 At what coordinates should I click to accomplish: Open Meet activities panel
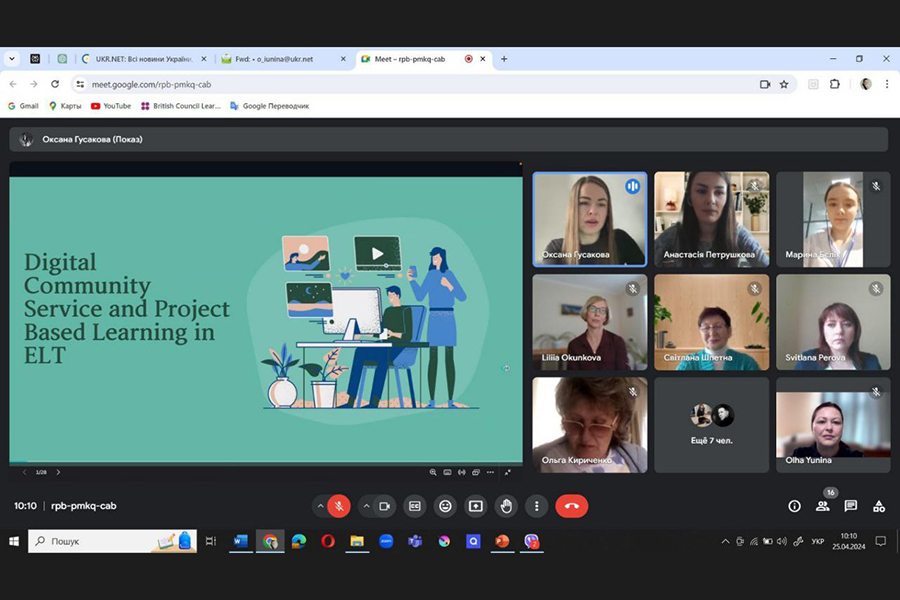click(x=879, y=506)
